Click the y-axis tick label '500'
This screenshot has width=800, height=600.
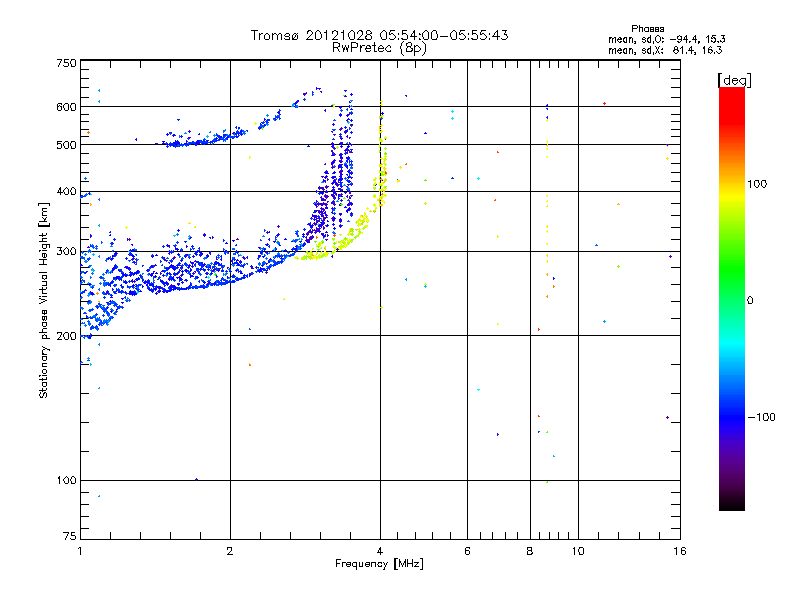click(67, 145)
